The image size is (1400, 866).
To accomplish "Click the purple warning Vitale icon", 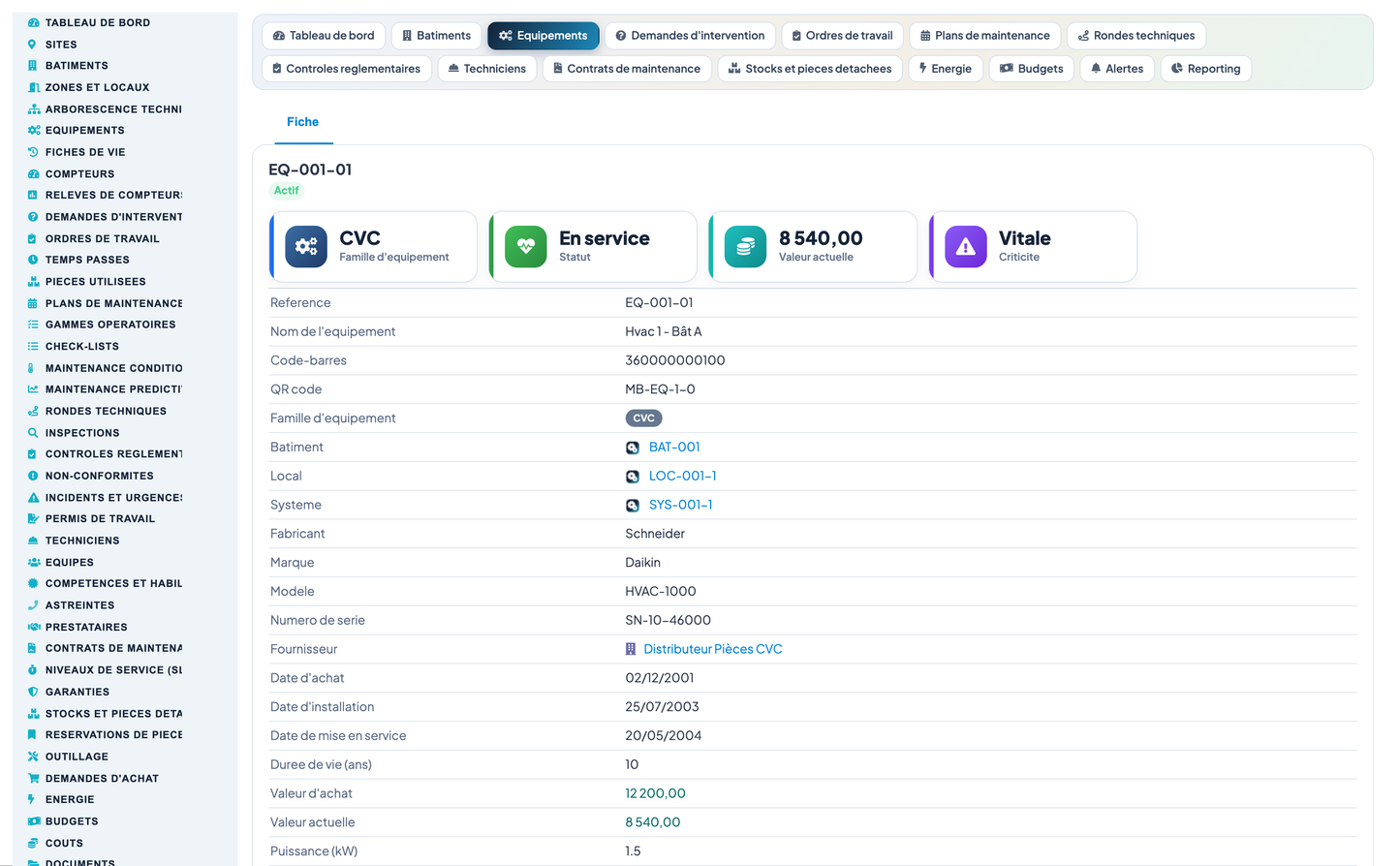I will tap(966, 247).
